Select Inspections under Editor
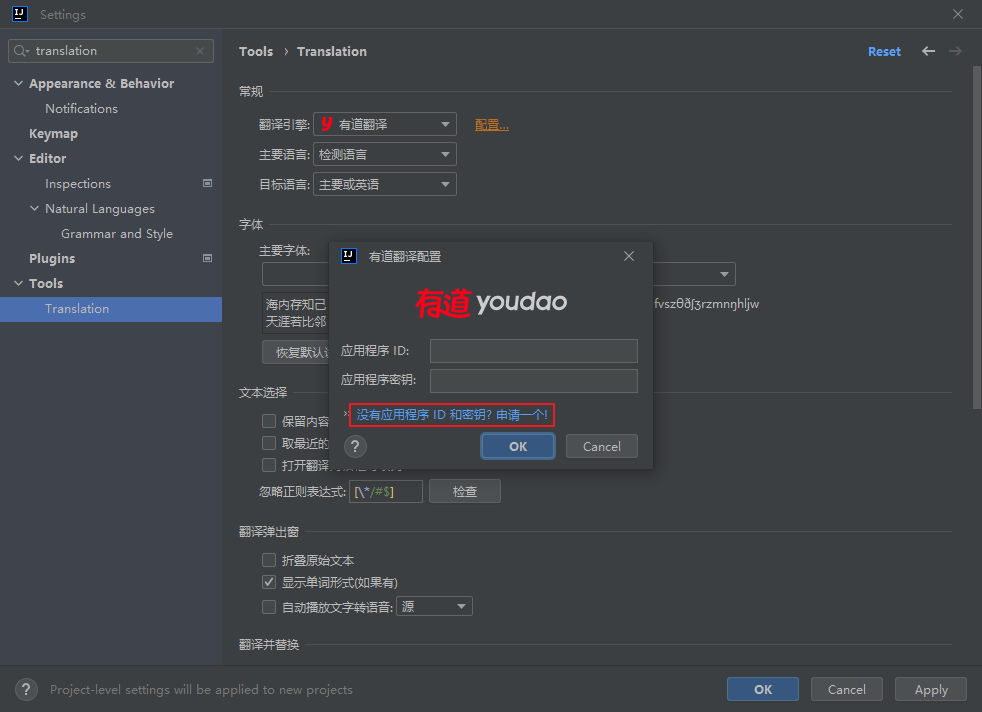 [x=78, y=183]
